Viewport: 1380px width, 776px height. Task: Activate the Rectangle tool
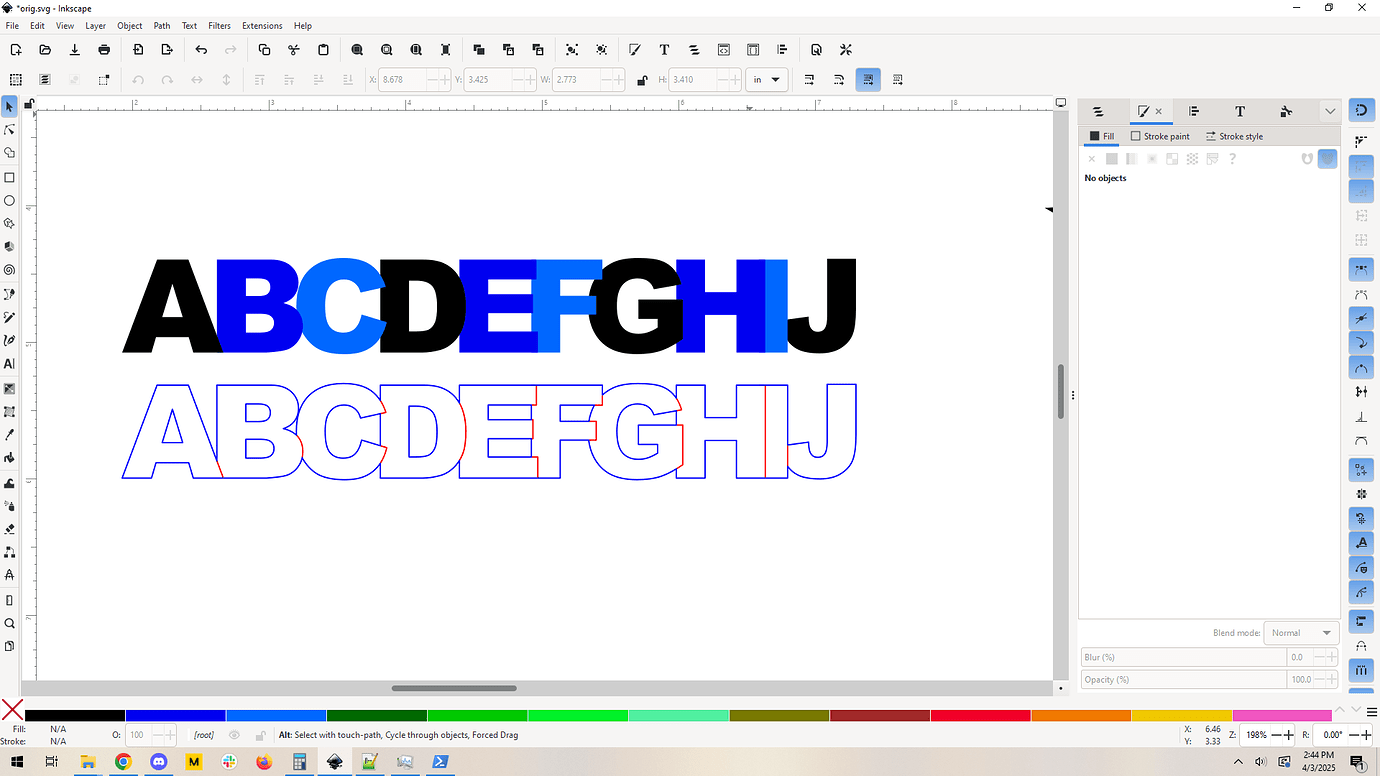coord(10,176)
